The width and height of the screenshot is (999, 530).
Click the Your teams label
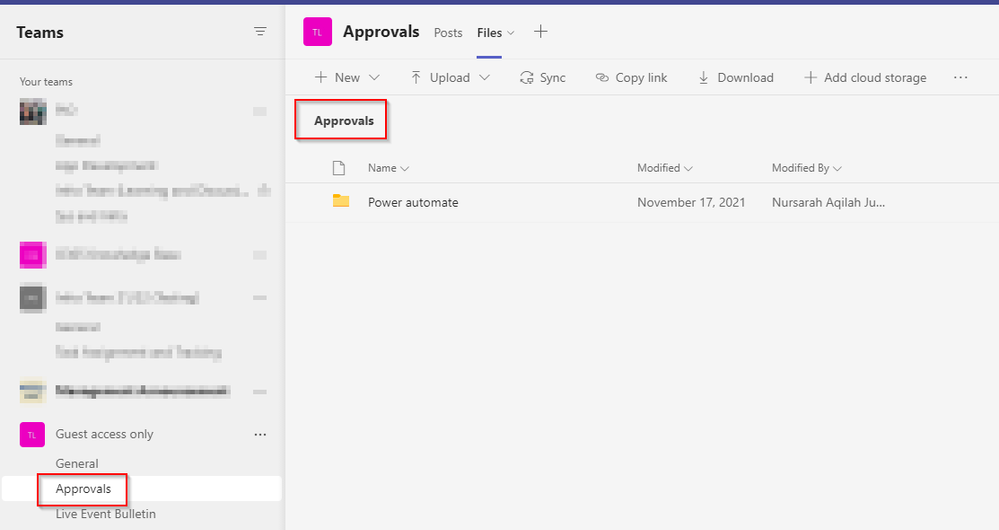46,82
